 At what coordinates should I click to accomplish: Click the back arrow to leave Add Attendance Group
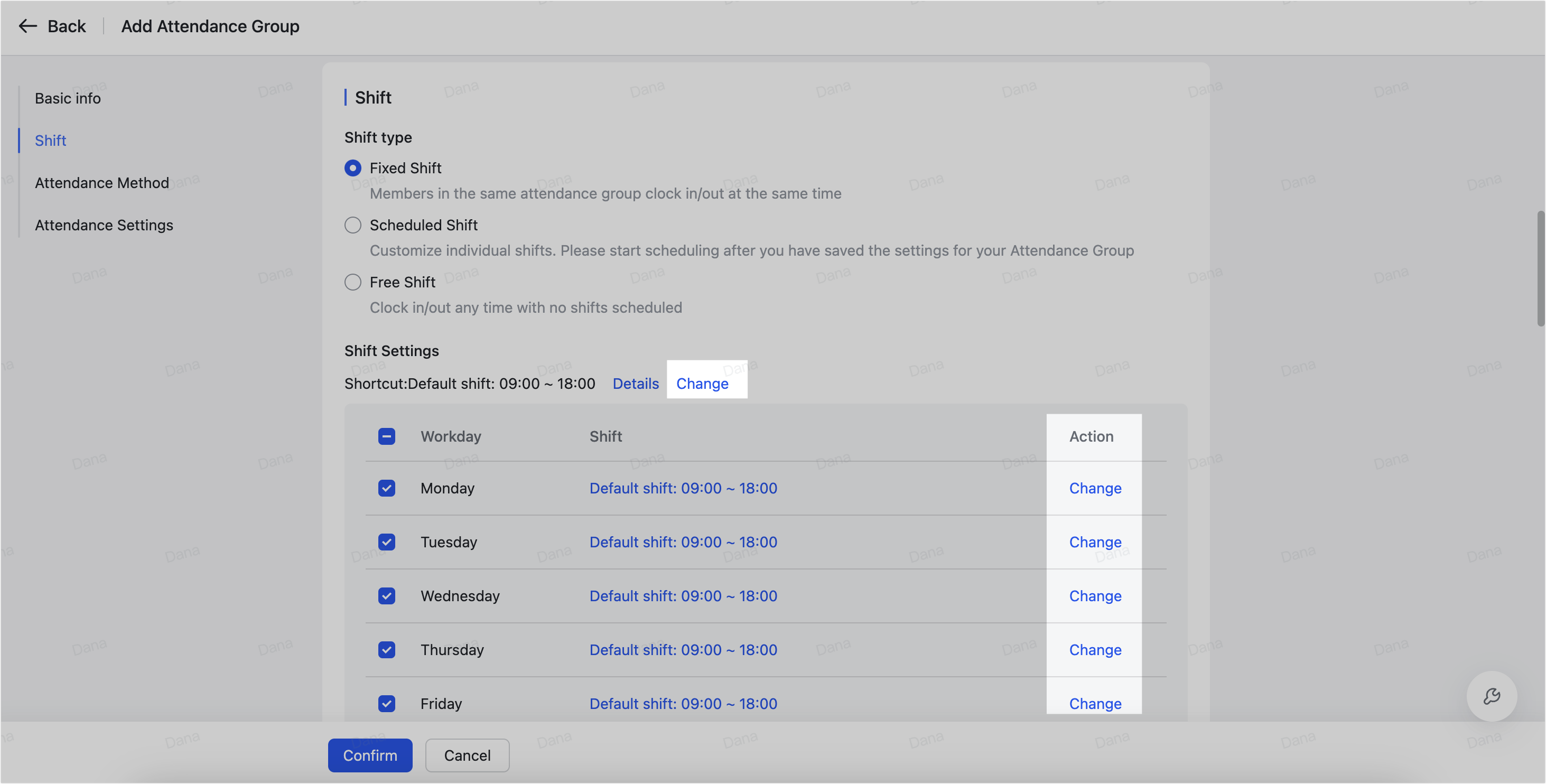click(27, 26)
